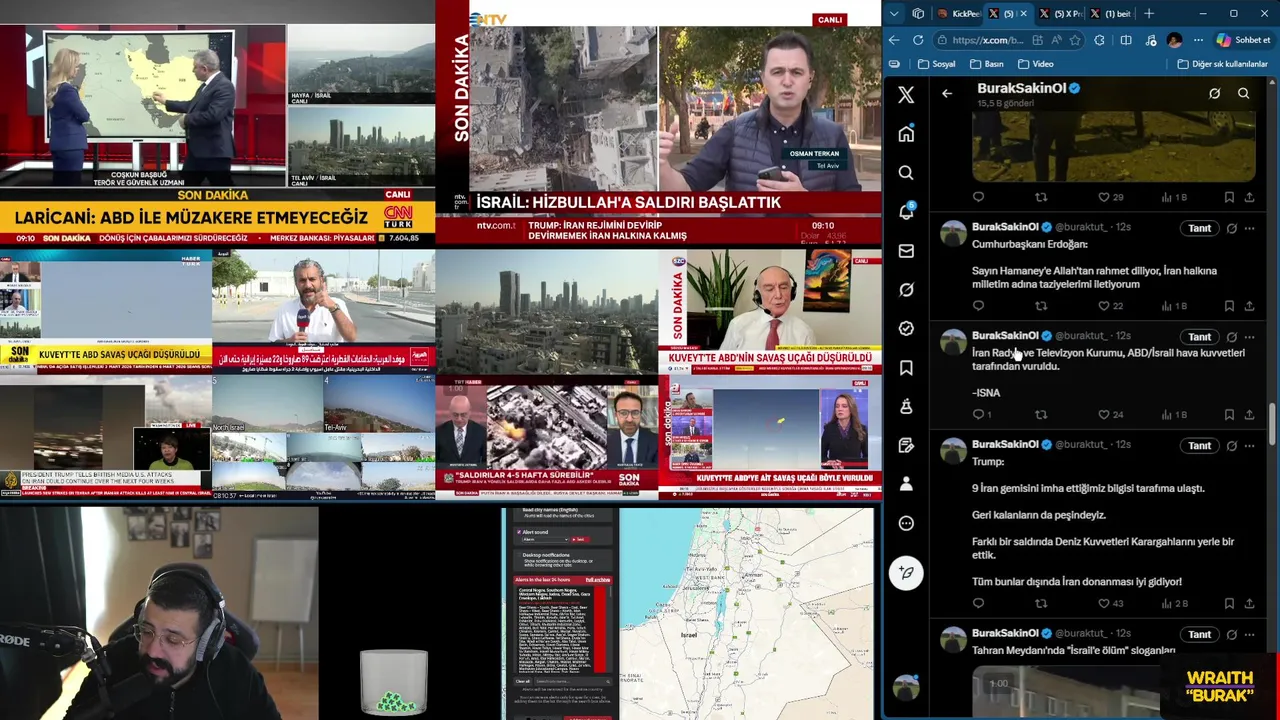Image resolution: width=1280 pixels, height=720 pixels.
Task: Go back using the profile header arrow
Action: pos(947,94)
